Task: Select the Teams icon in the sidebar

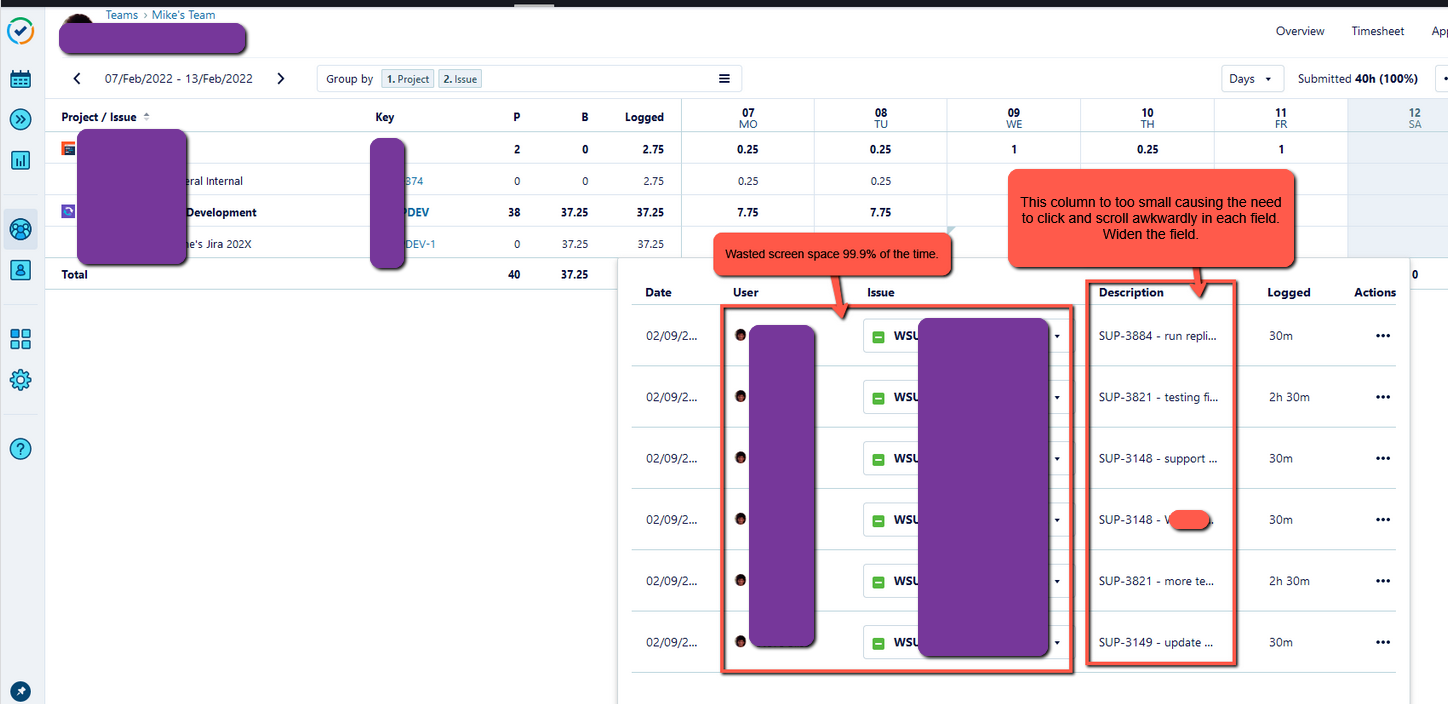Action: [x=20, y=229]
